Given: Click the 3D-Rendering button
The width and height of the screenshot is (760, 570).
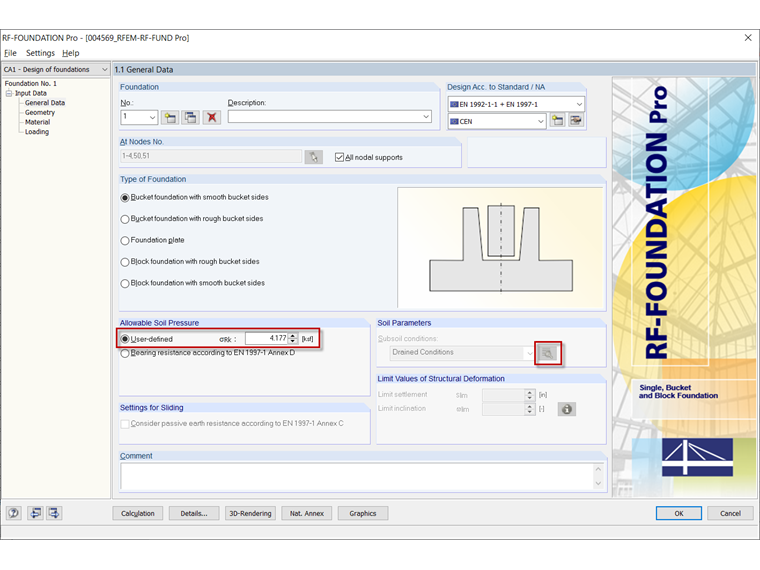Looking at the screenshot, I should 250,513.
